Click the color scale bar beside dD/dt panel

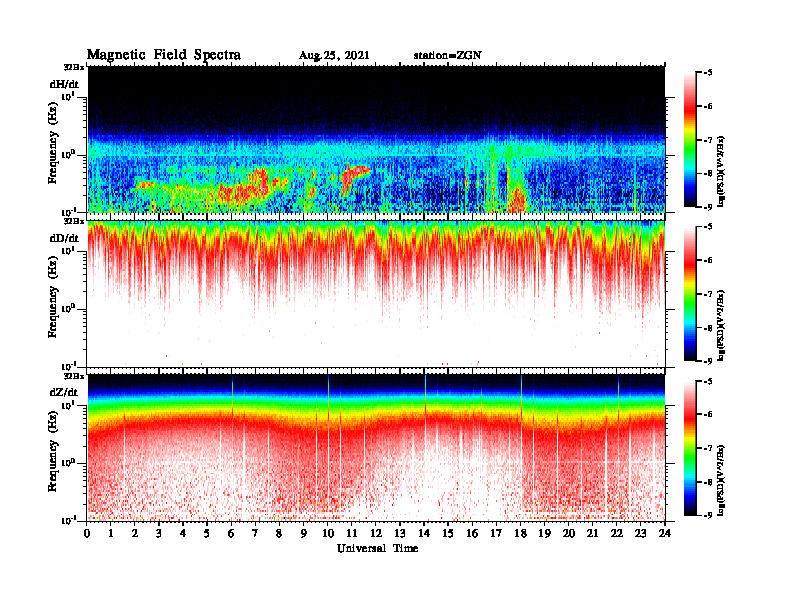(690, 294)
